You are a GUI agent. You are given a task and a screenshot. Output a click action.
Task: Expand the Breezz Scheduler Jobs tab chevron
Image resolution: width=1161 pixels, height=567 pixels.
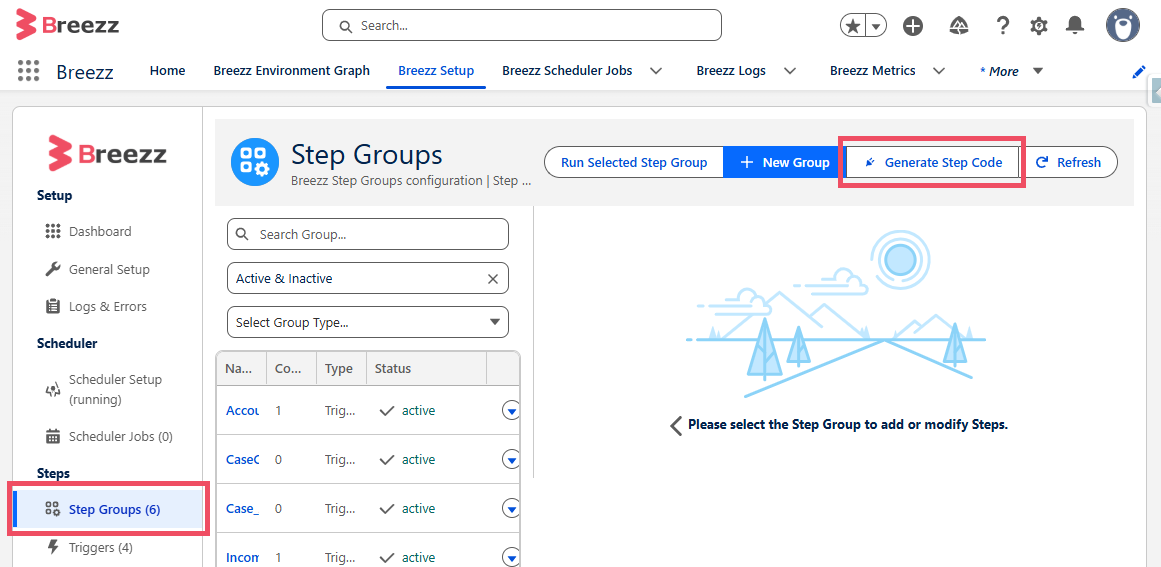click(x=656, y=71)
